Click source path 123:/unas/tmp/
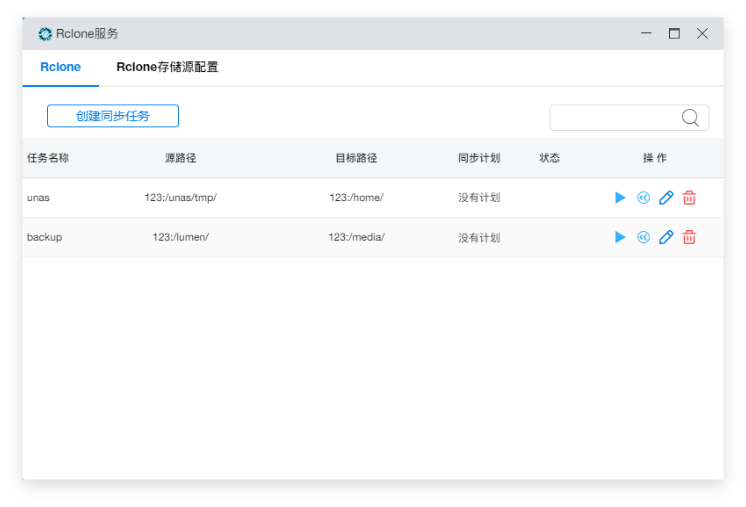Image resolution: width=746 pixels, height=507 pixels. point(181,197)
